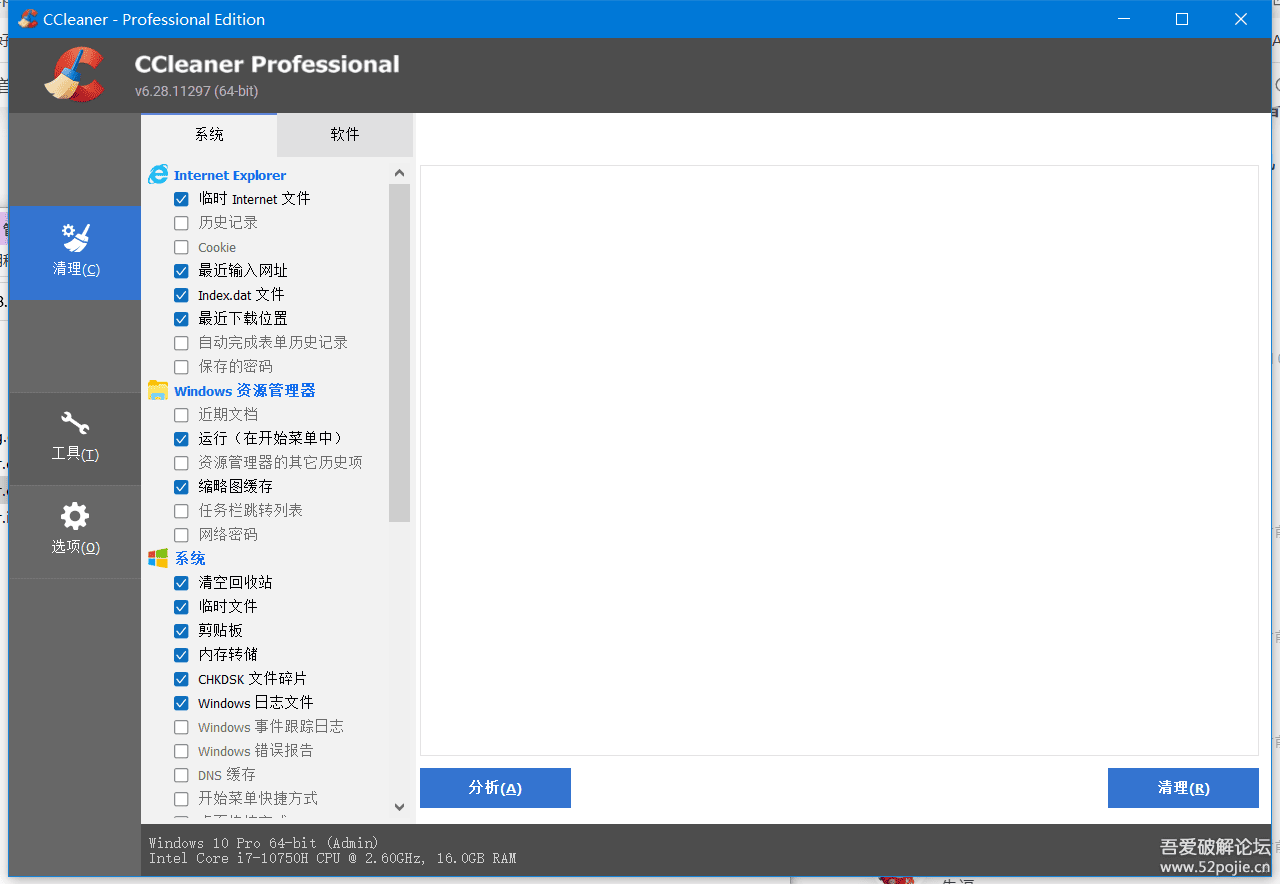
Task: Uncheck Windows 日志文件 checkbox
Action: (181, 703)
